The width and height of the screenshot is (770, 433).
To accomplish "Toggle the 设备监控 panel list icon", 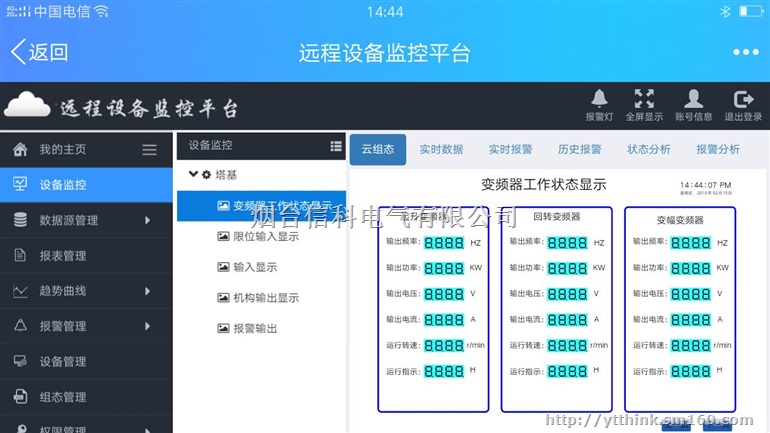I will pos(336,146).
